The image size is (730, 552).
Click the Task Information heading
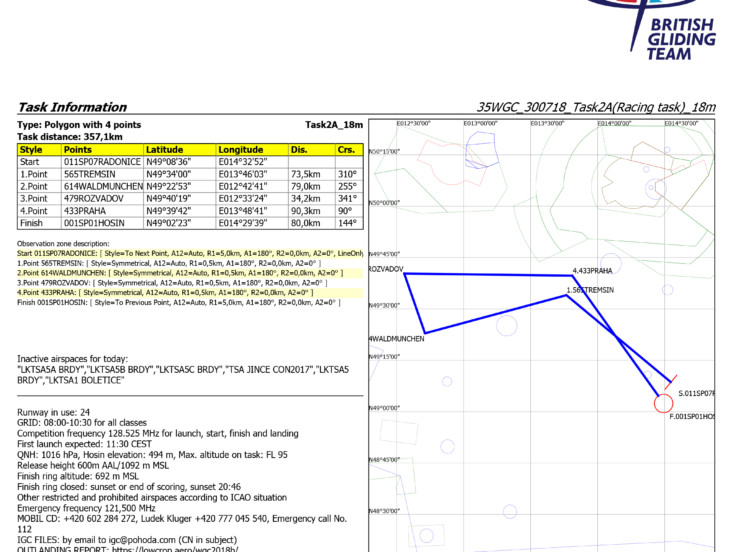click(73, 107)
